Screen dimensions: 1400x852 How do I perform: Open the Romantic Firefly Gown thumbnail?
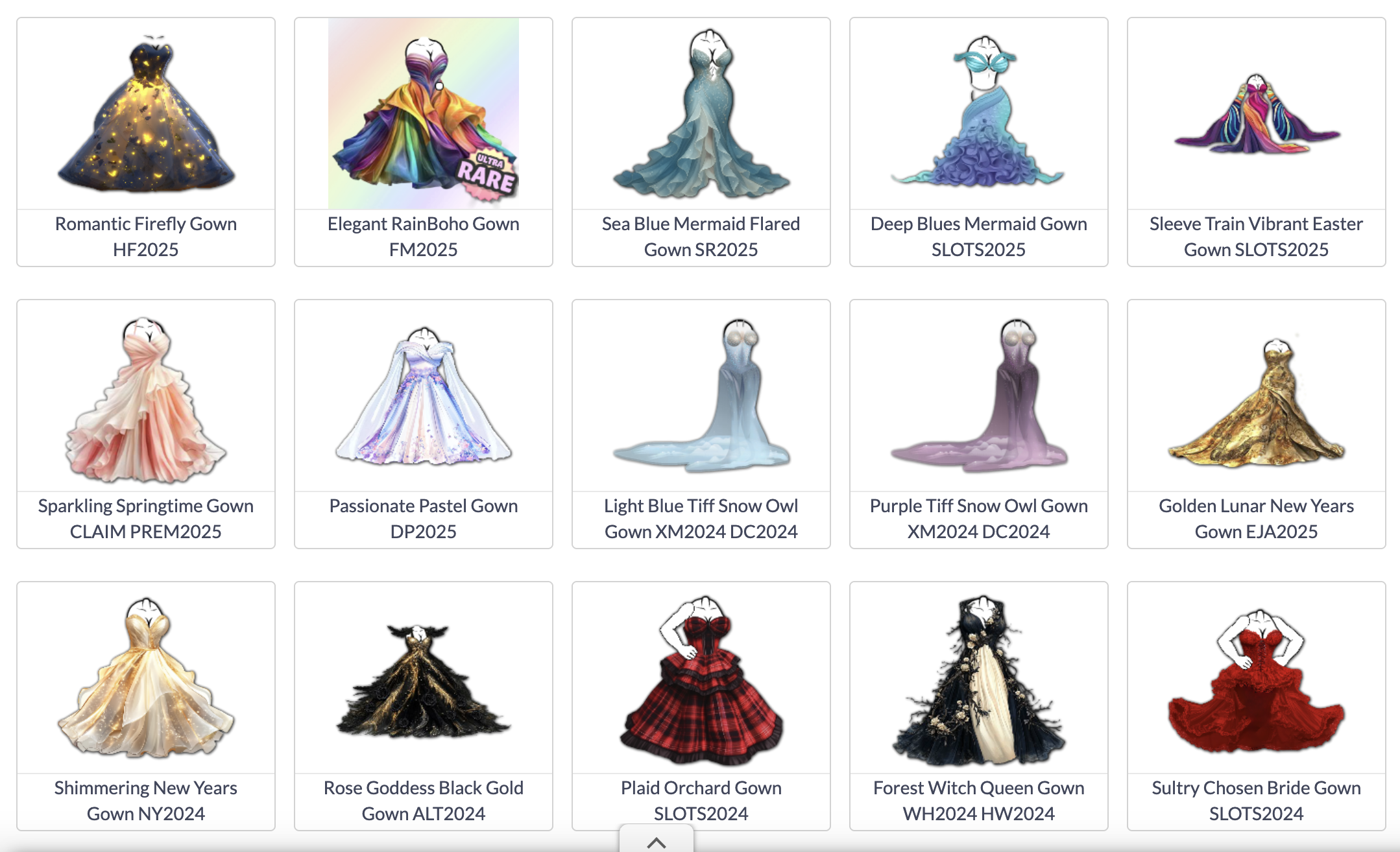click(146, 113)
